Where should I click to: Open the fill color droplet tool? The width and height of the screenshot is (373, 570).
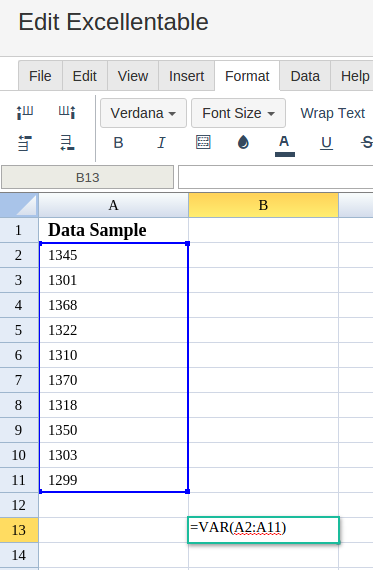[243, 142]
